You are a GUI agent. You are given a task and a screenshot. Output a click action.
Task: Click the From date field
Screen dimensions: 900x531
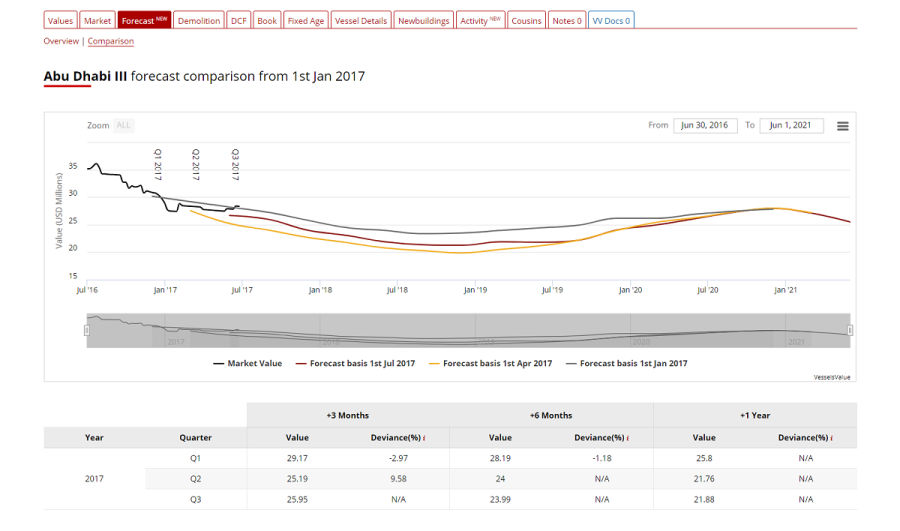[x=705, y=126]
